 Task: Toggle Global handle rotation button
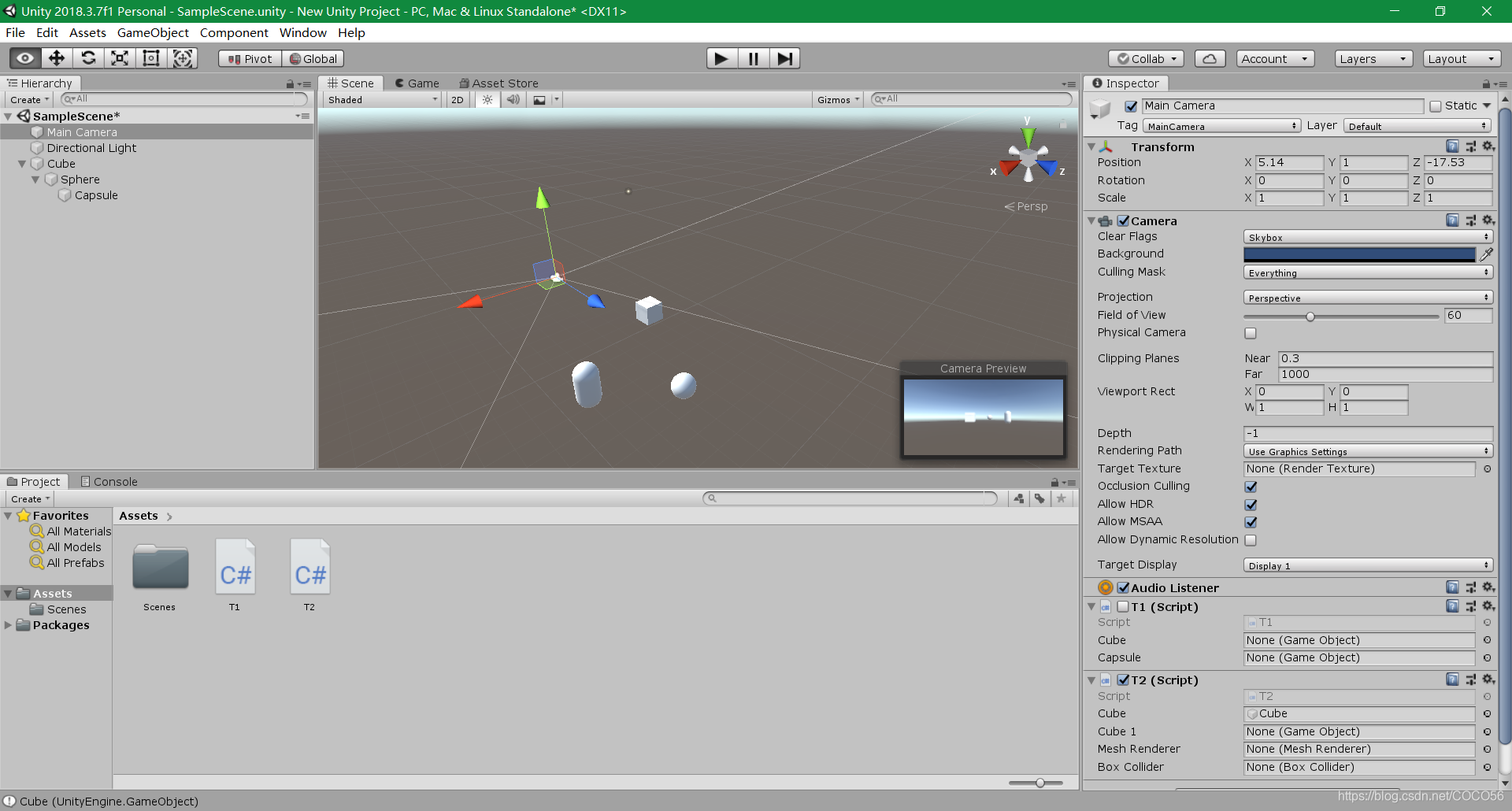click(313, 59)
